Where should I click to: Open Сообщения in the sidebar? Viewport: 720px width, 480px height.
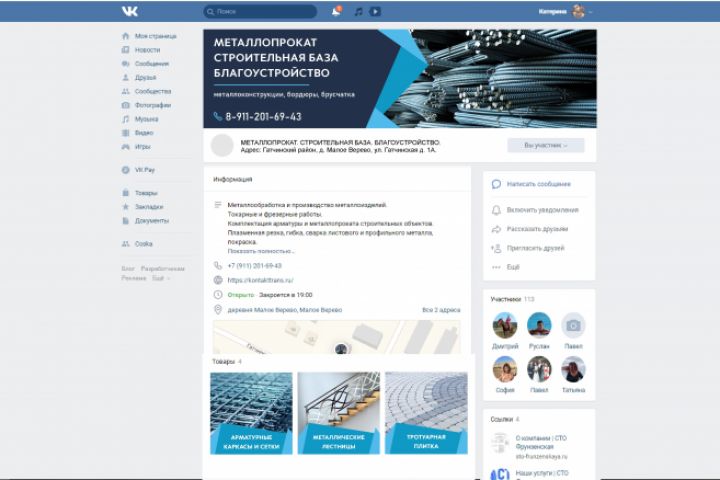[152, 63]
